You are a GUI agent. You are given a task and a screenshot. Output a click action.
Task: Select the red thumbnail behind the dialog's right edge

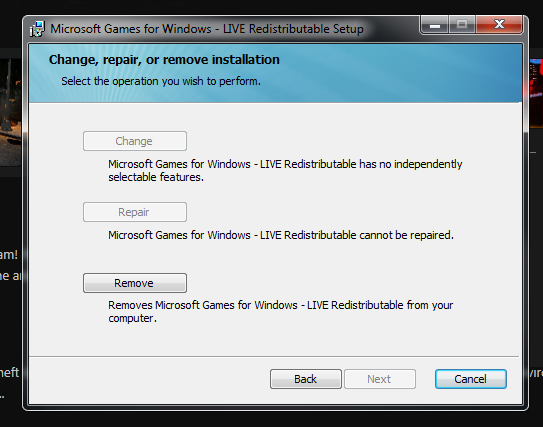536,83
